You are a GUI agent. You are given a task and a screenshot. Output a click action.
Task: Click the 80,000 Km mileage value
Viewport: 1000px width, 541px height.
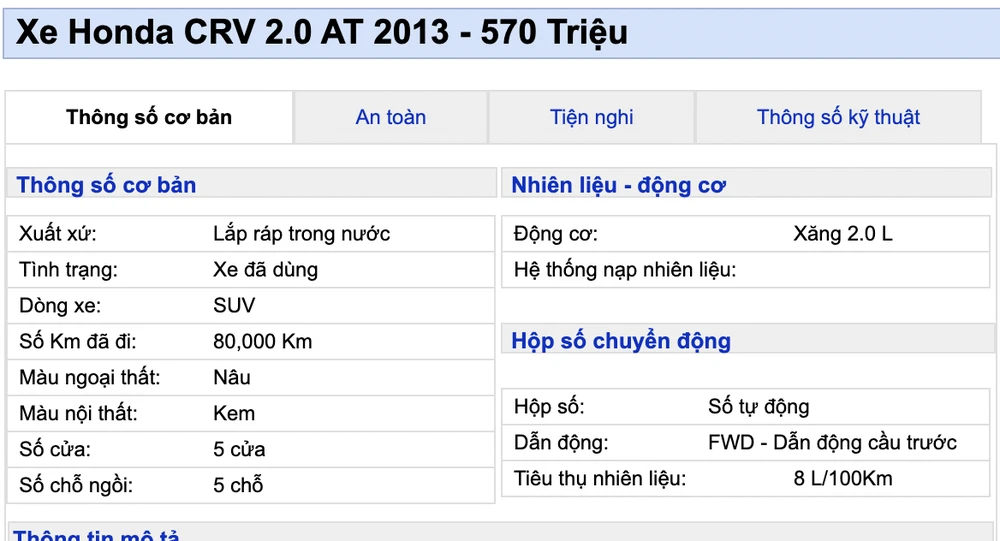point(262,342)
